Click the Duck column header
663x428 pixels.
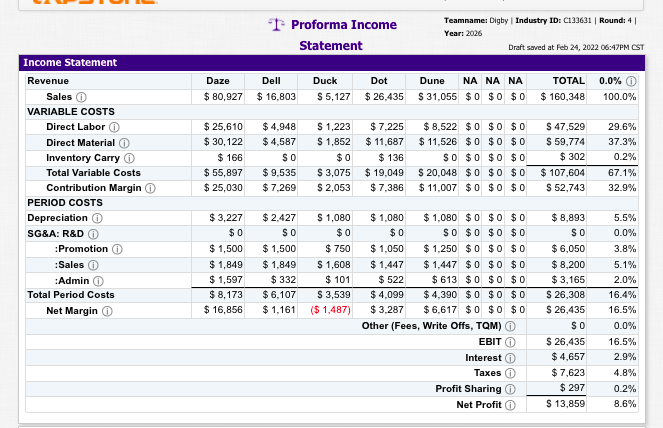325,81
